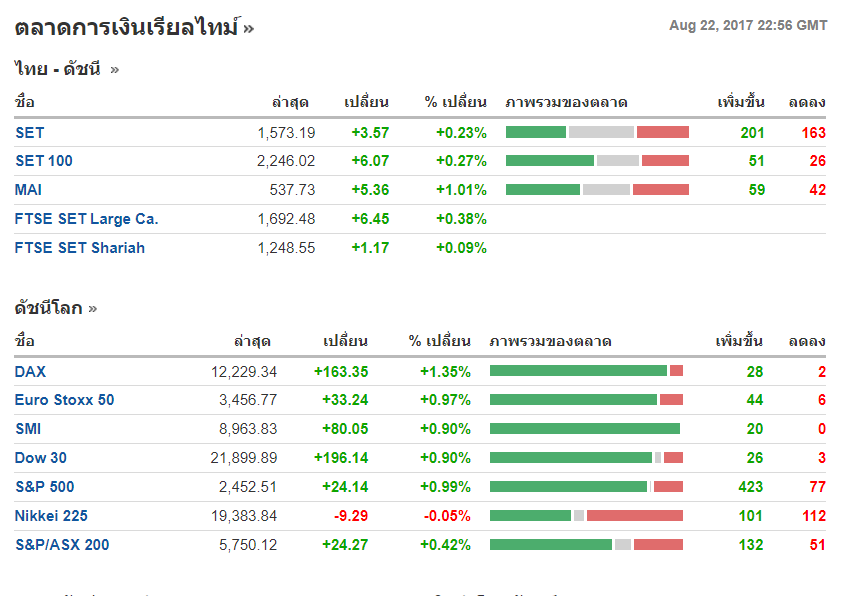Expand the ดัชนีโลก section arrow
856x596 pixels.
tap(93, 308)
